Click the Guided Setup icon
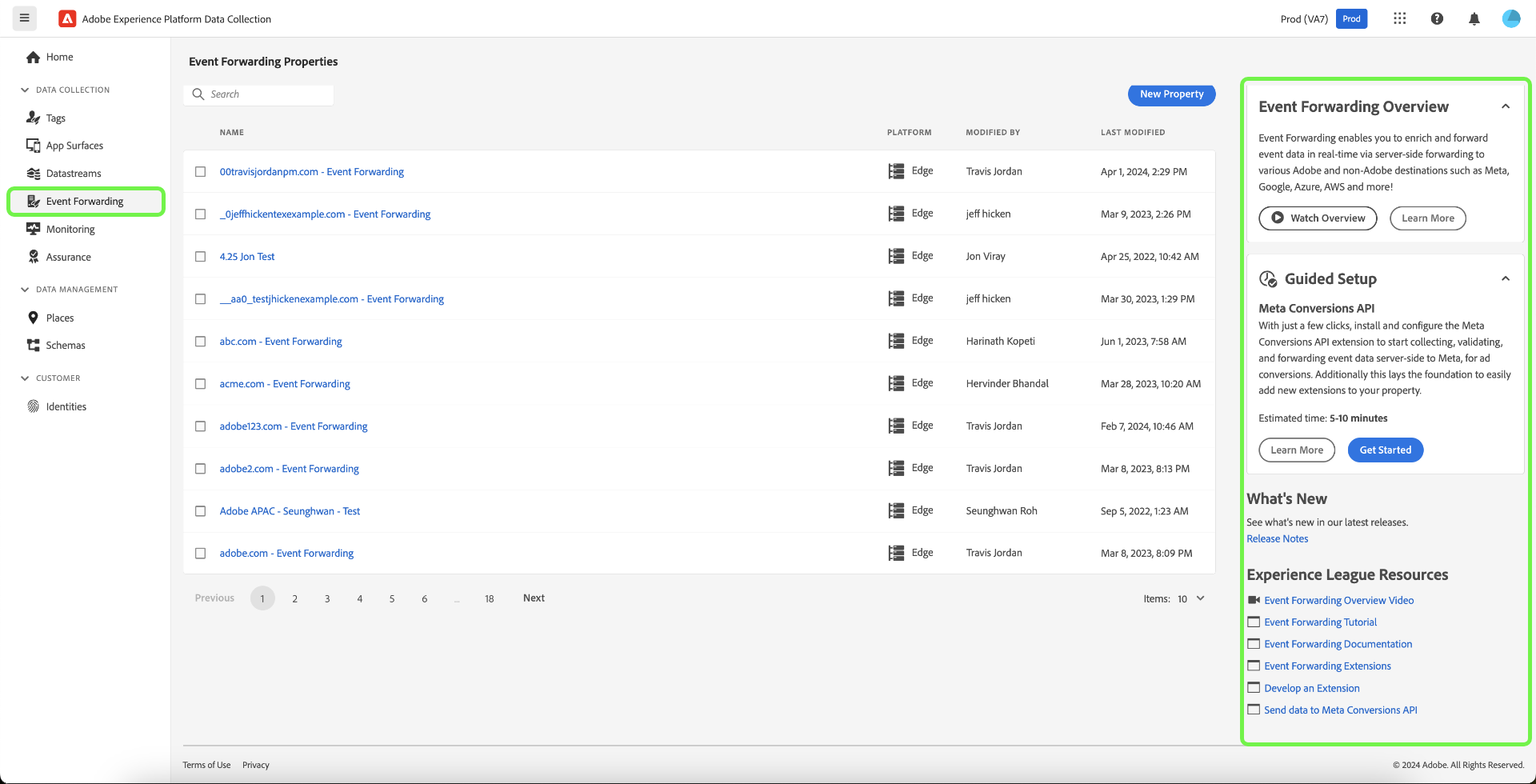Image resolution: width=1536 pixels, height=784 pixels. point(1268,279)
